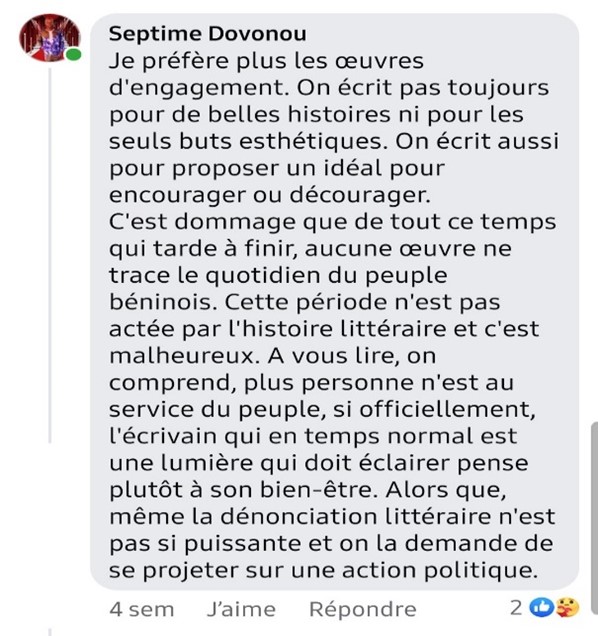Screen dimensions: 598x636
Task: Open the Septime Dovonou name link
Action: click(x=208, y=34)
